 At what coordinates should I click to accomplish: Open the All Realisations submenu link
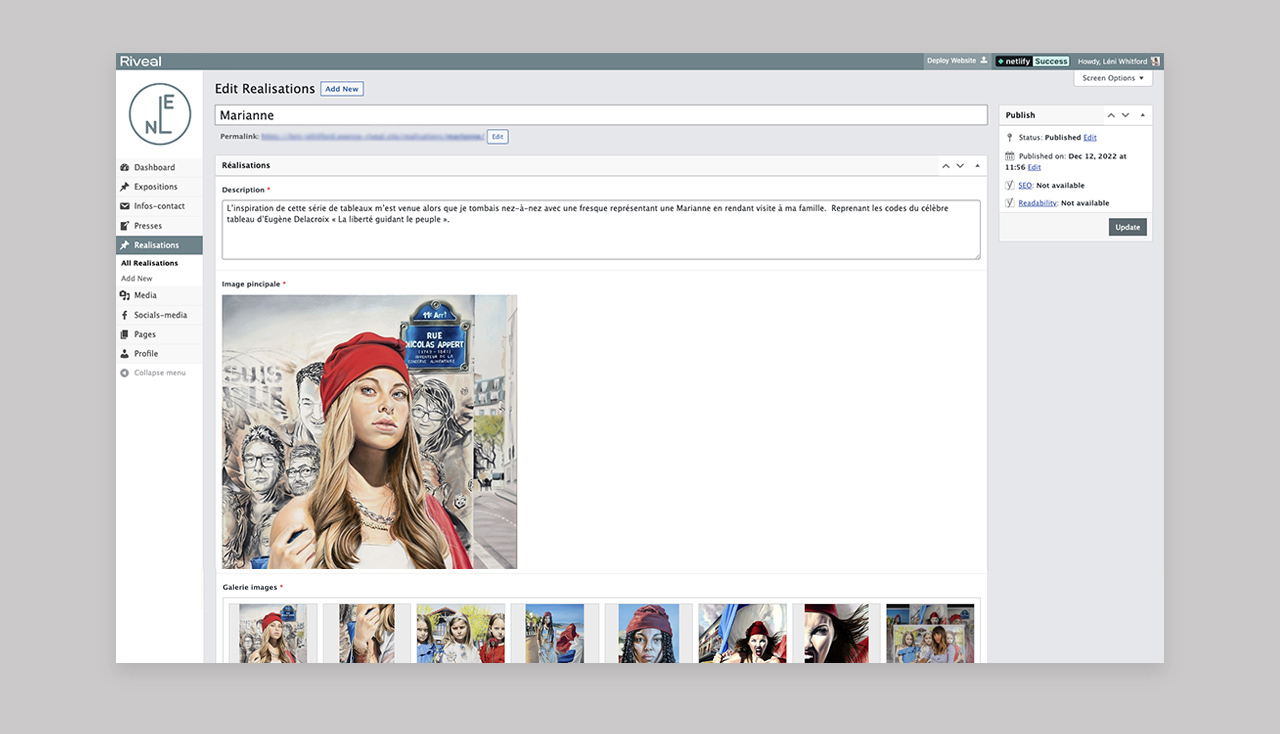click(x=149, y=263)
